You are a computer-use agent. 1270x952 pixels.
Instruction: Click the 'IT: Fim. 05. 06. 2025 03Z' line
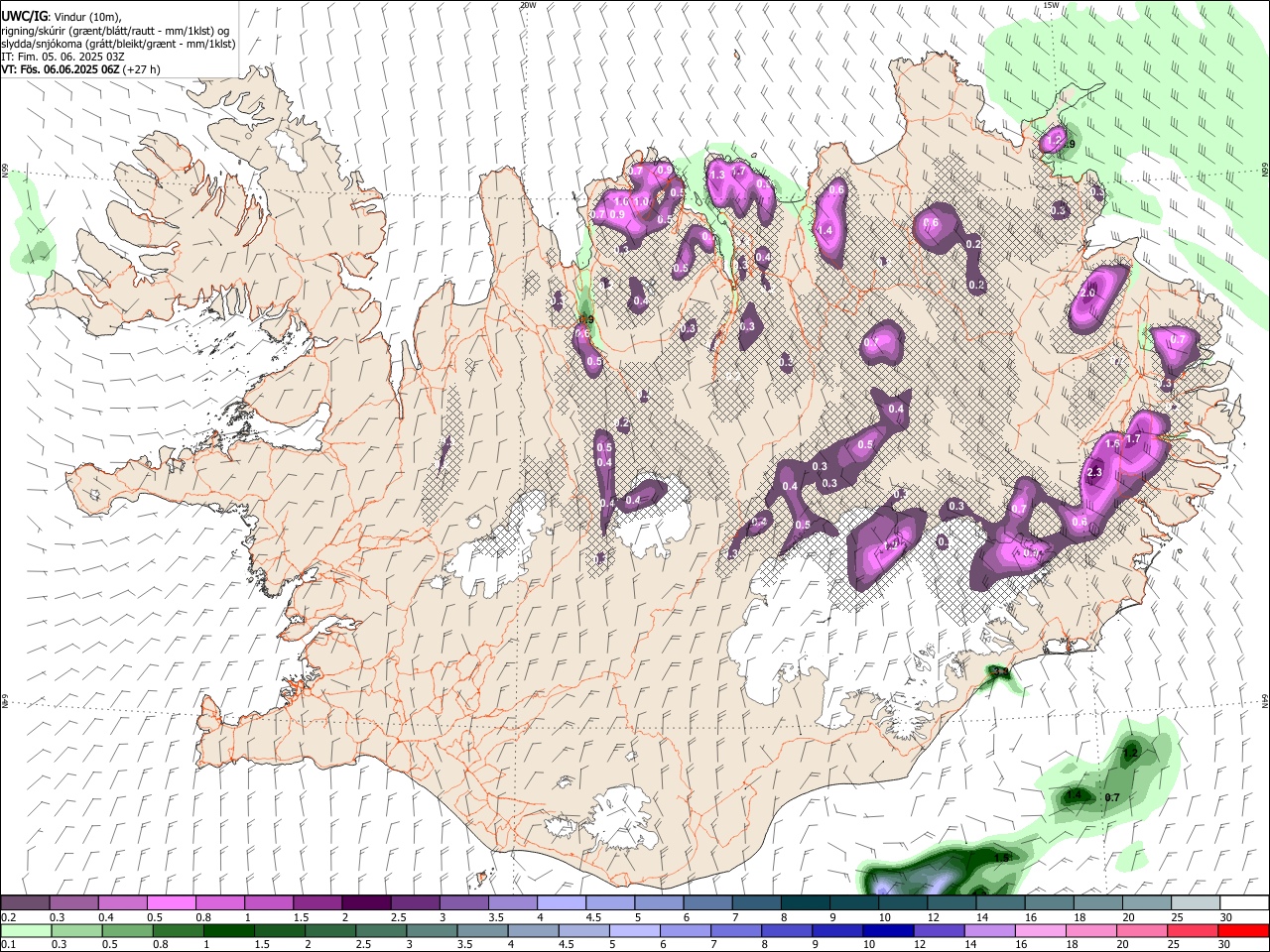coord(63,57)
